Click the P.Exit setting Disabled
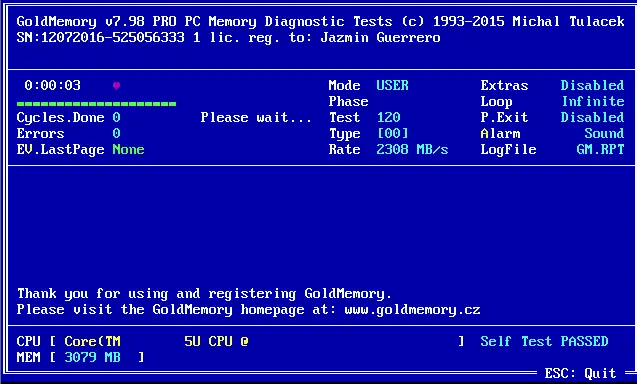Image resolution: width=637 pixels, height=384 pixels. point(592,117)
